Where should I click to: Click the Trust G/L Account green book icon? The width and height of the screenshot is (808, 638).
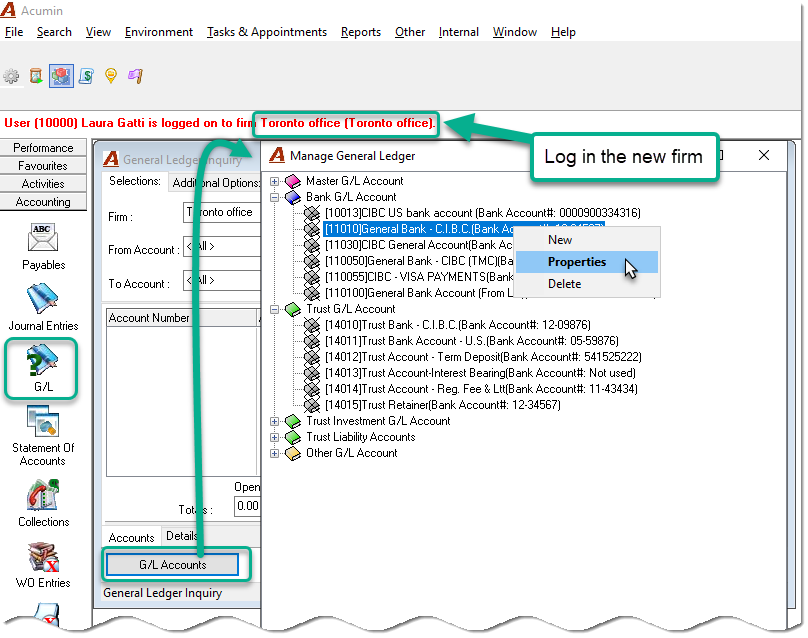[x=293, y=309]
